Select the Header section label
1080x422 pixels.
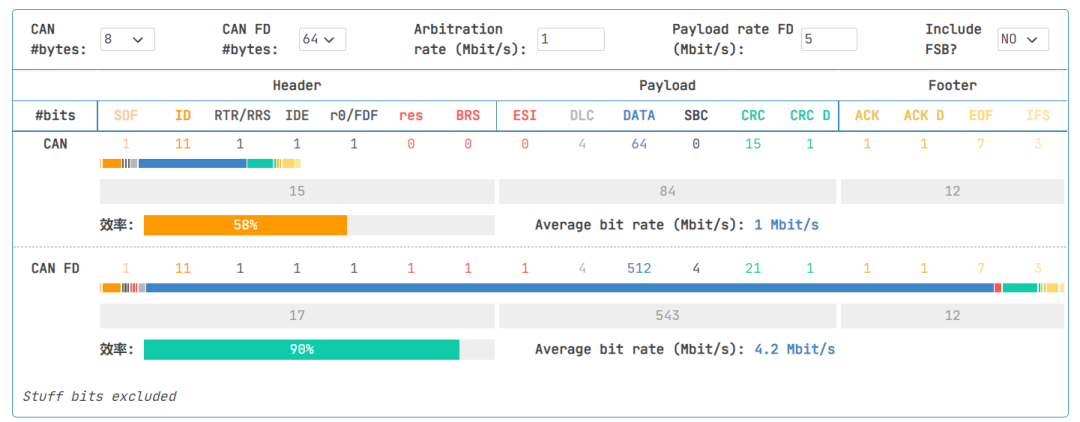pos(297,85)
